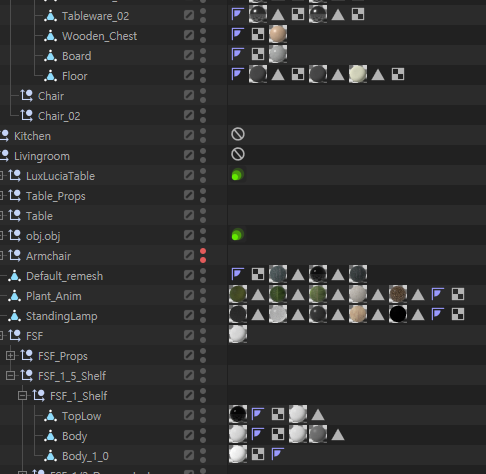Click the black material tag on TopLow

pos(238,414)
